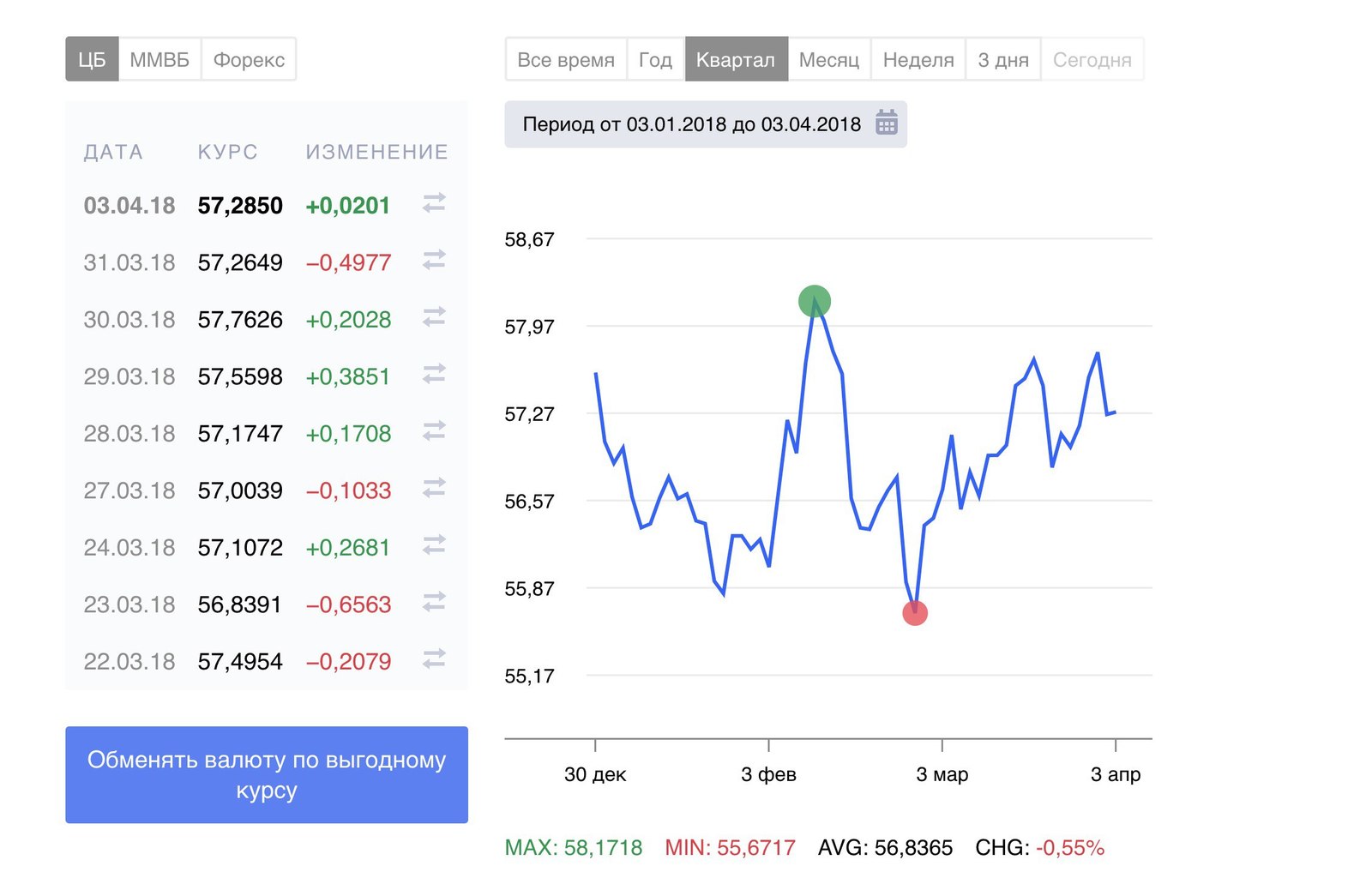Select the Неделя time range
1372x878 pixels.
click(918, 59)
